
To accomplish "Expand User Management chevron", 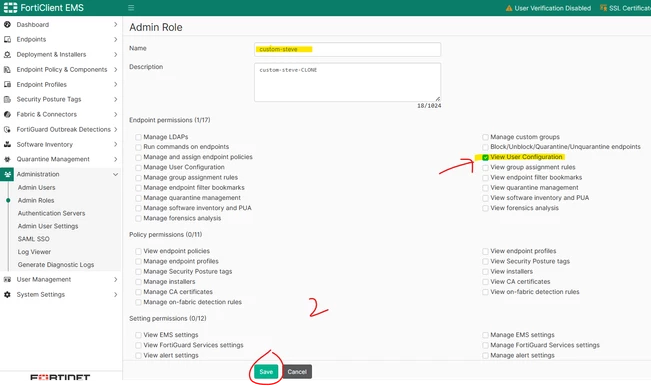I will [115, 279].
